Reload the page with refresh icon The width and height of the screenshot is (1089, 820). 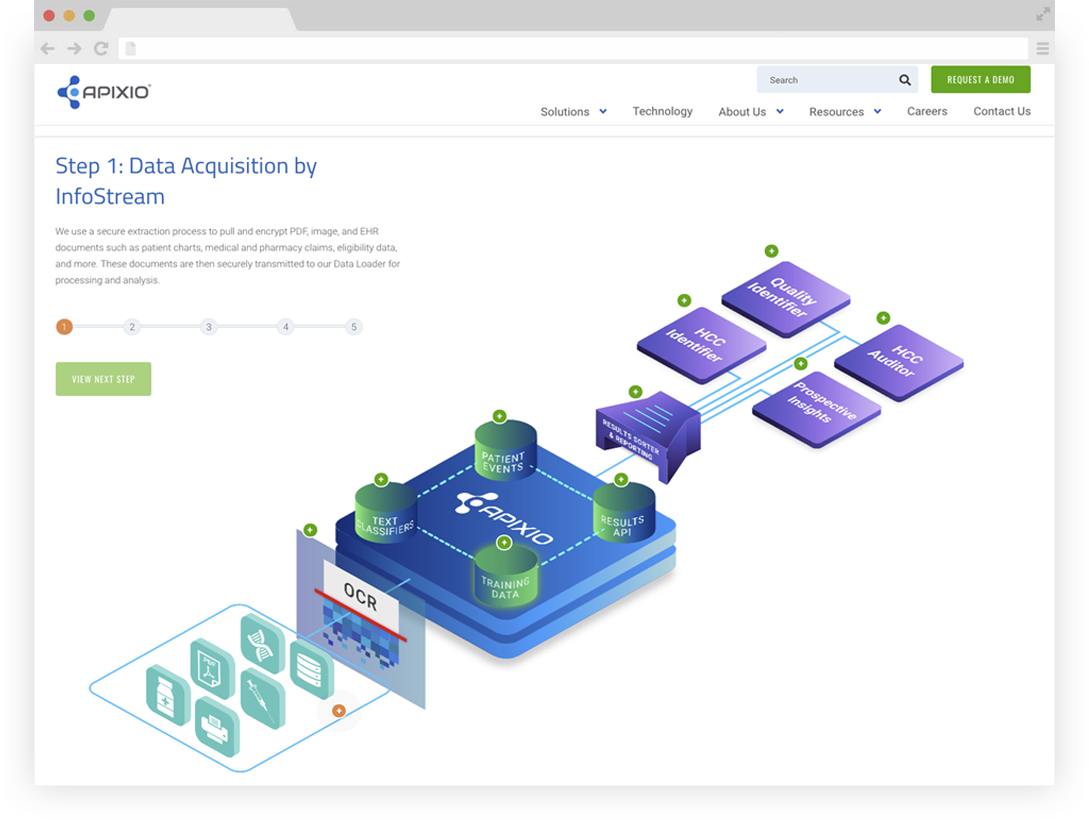(x=101, y=49)
